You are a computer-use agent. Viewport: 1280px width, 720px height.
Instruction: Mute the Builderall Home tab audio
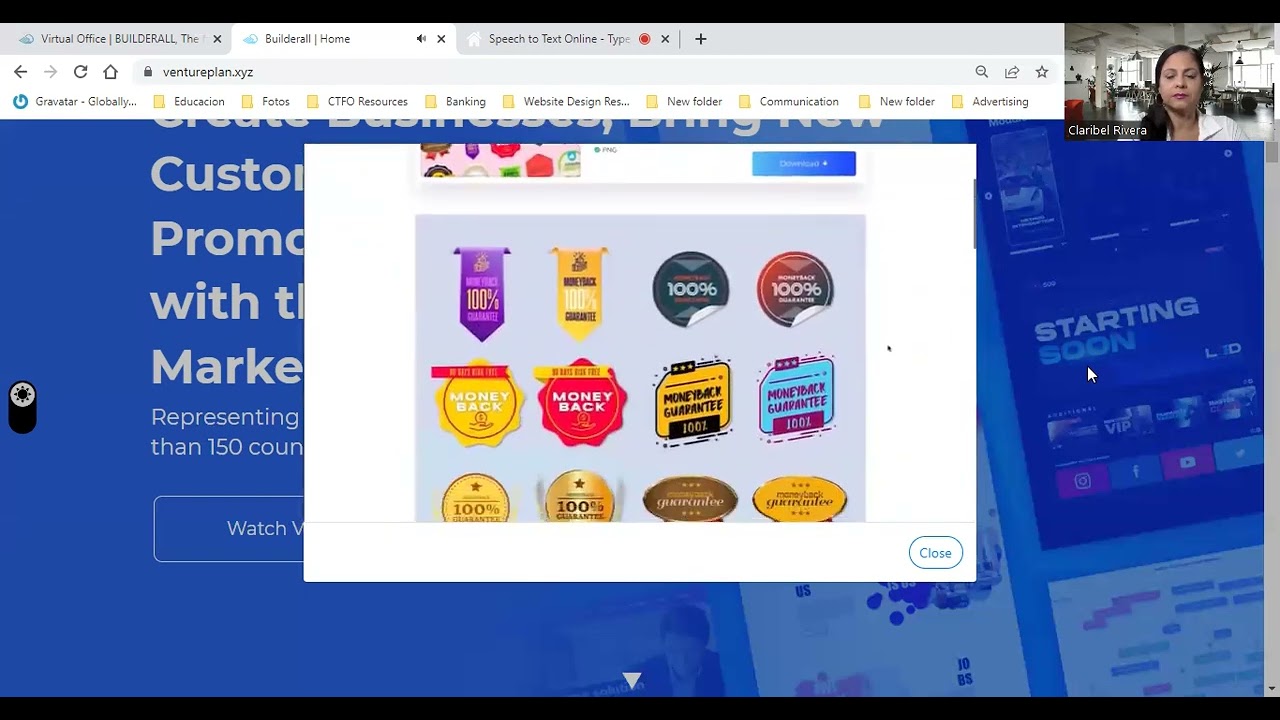(x=421, y=39)
